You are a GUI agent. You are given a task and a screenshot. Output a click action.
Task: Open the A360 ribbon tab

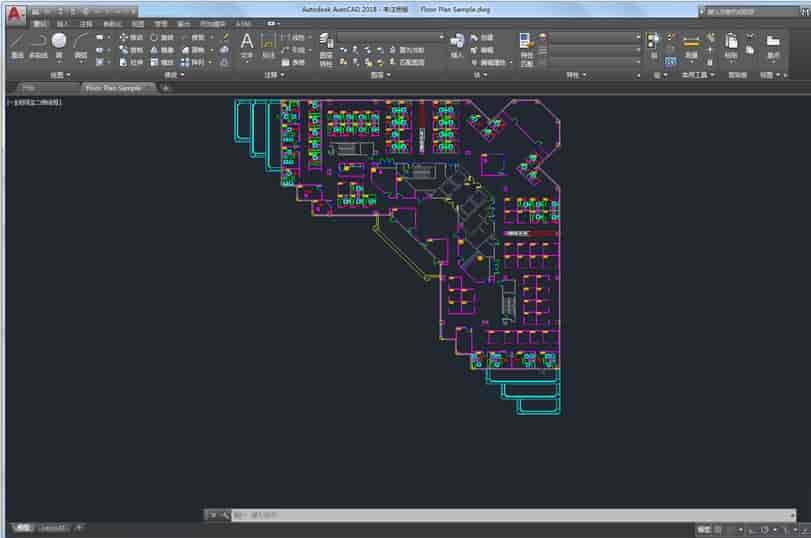click(x=243, y=24)
